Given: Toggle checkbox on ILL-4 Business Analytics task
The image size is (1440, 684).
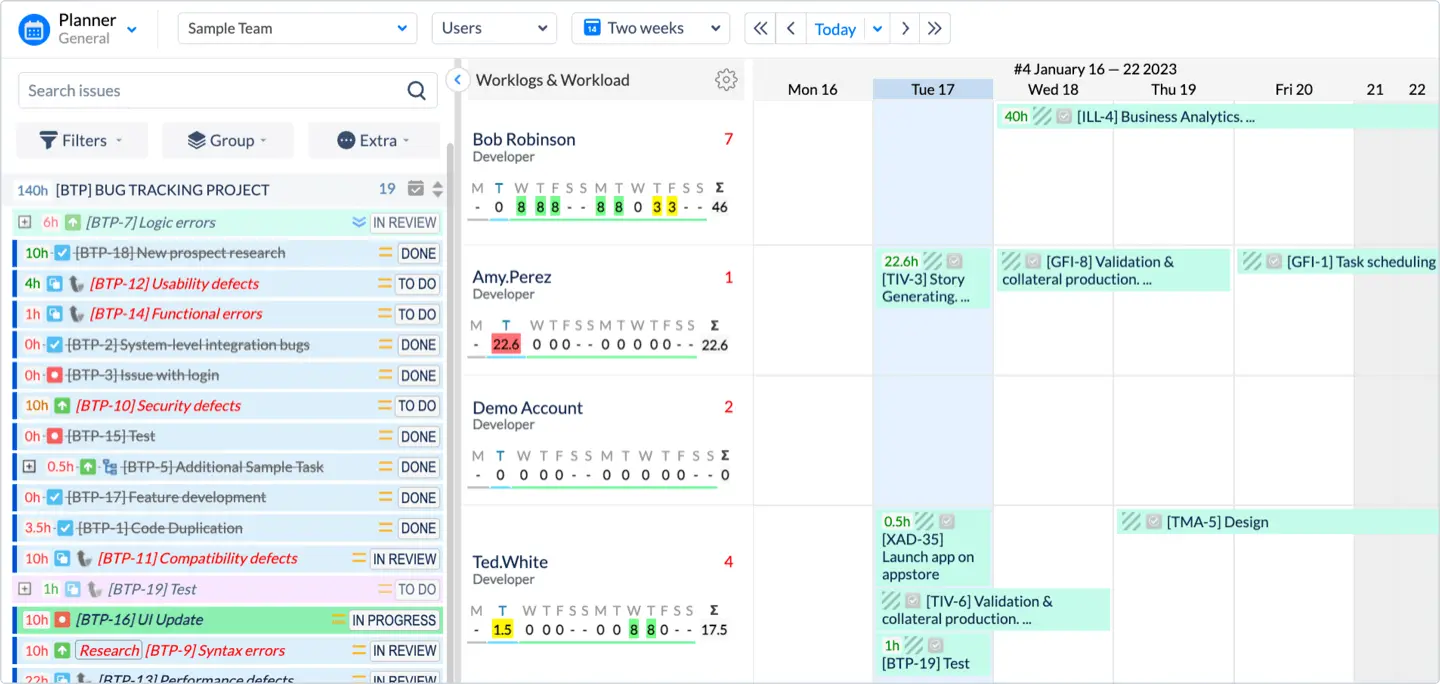Looking at the screenshot, I should point(1064,117).
